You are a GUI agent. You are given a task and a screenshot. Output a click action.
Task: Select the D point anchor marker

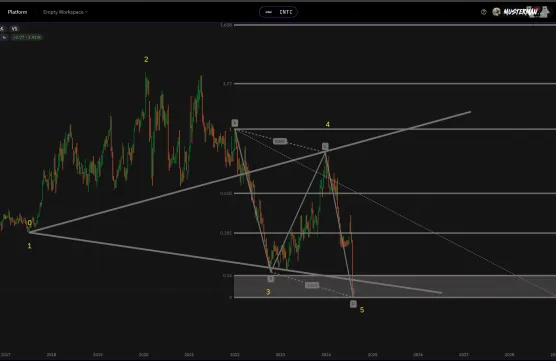pos(353,304)
